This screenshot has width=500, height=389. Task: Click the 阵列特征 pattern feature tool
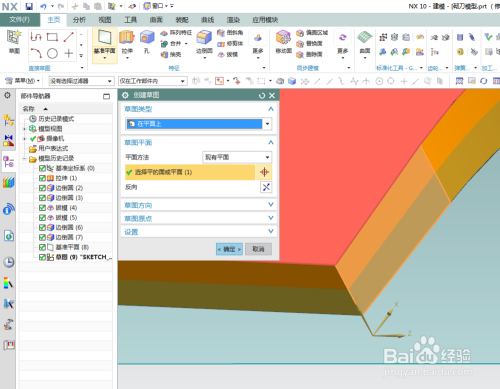[x=176, y=33]
